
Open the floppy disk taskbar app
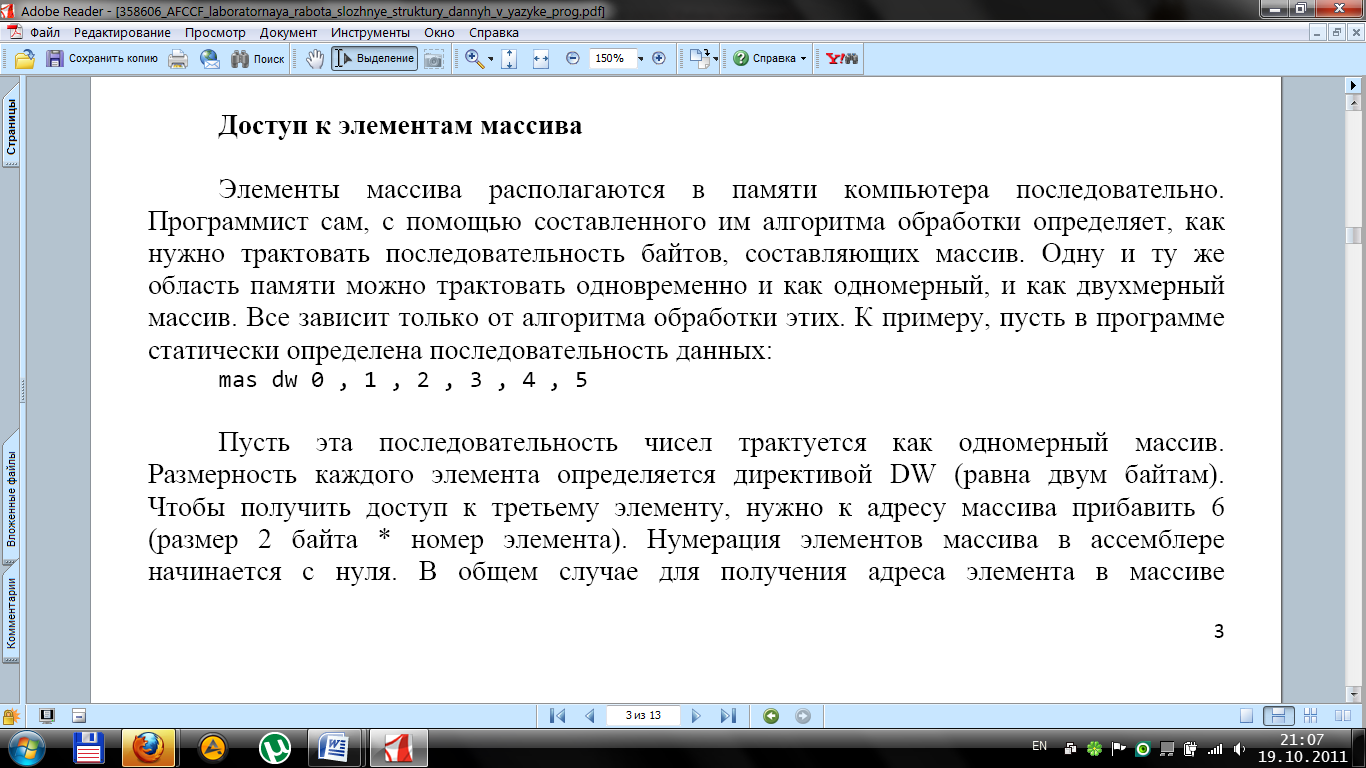89,747
